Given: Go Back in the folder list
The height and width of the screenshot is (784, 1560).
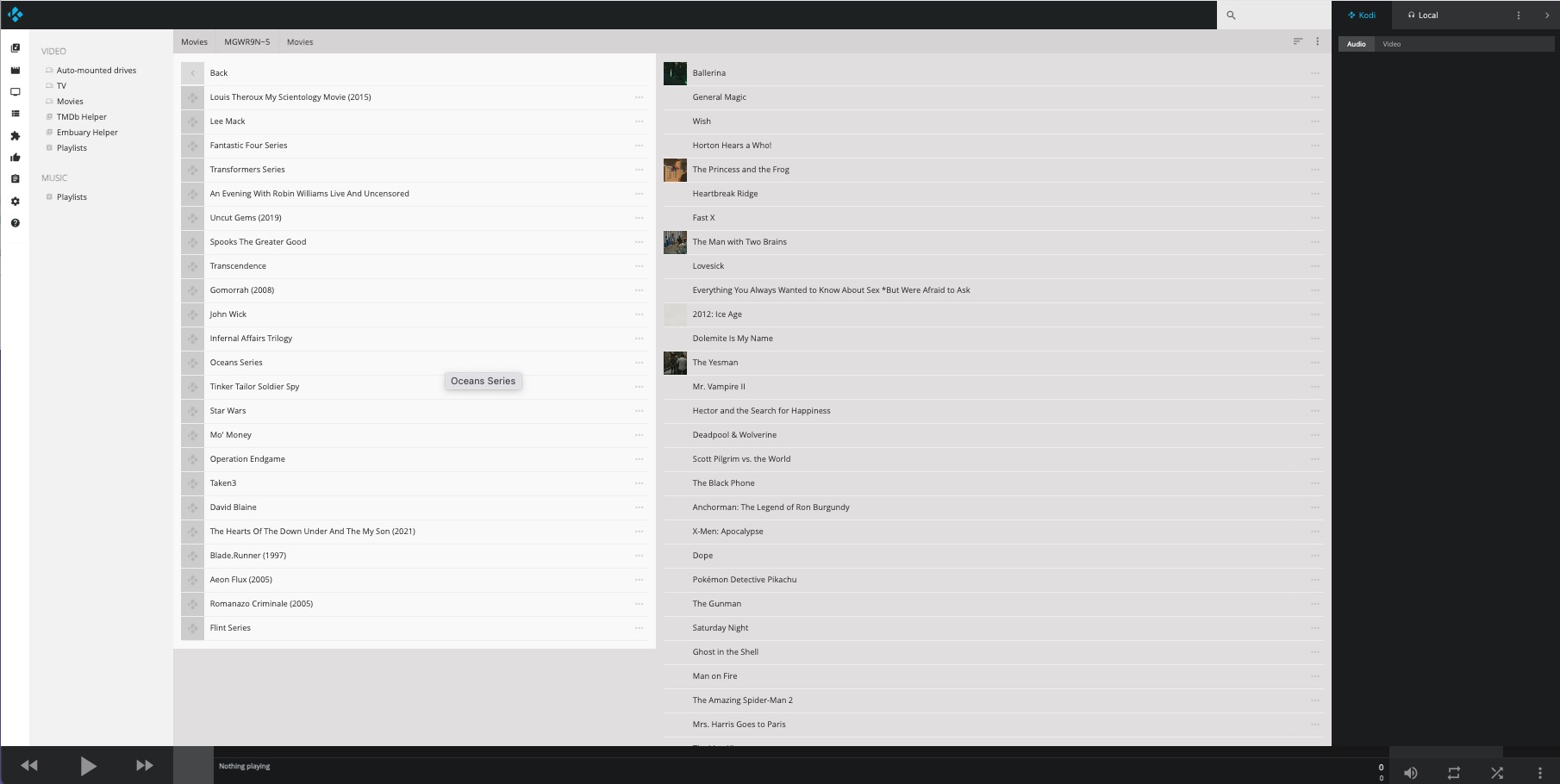Looking at the screenshot, I should coord(219,73).
